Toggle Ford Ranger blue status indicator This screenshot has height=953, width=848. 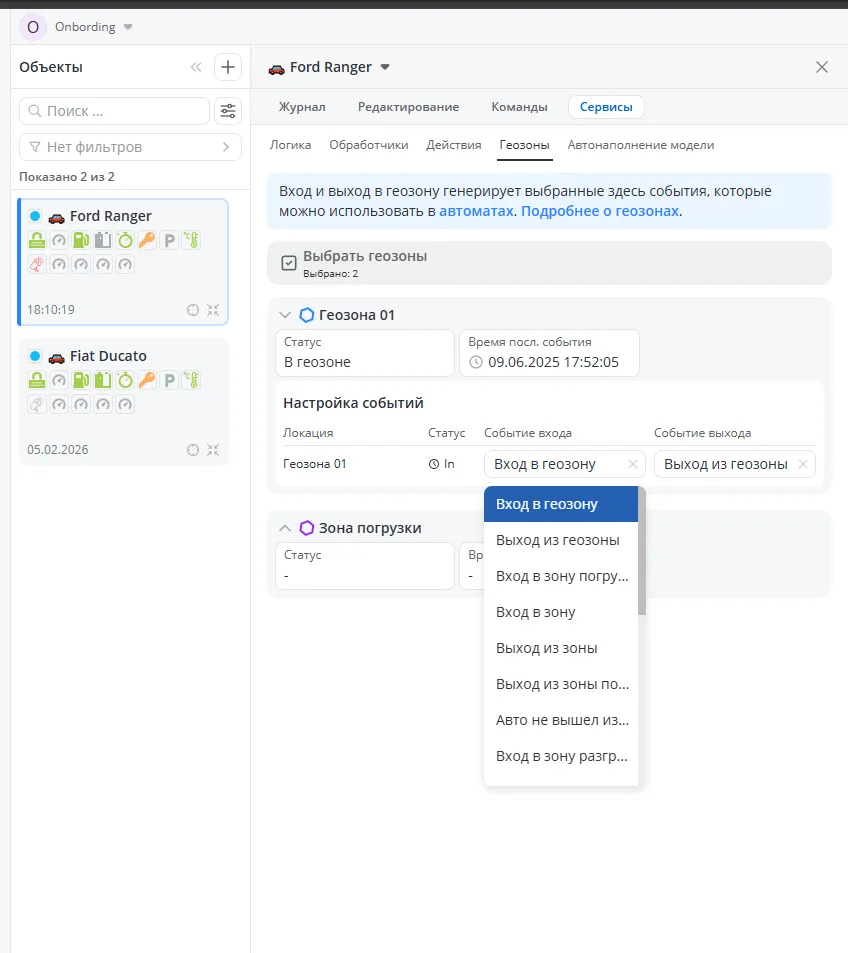point(35,216)
